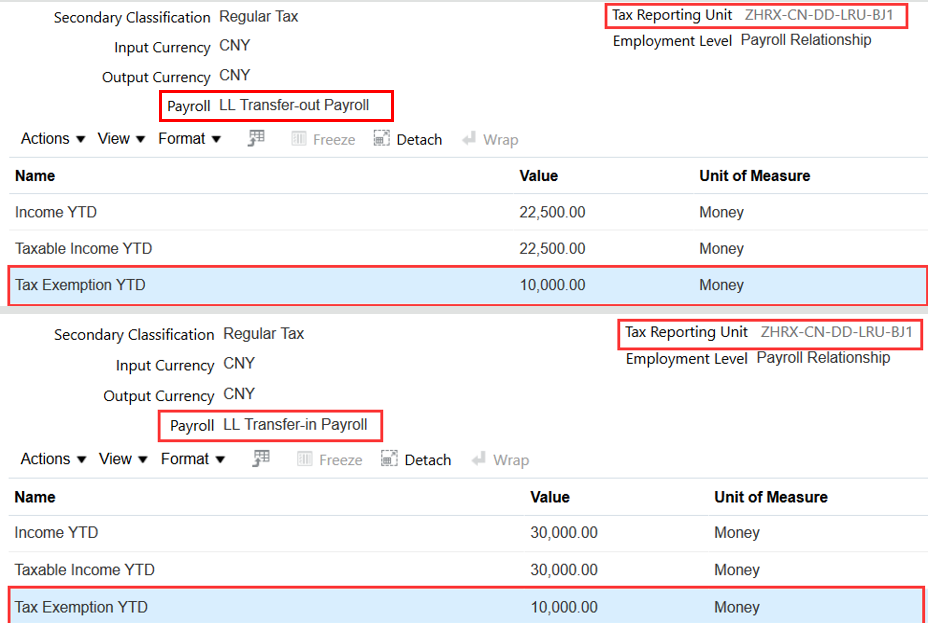928x623 pixels.
Task: Open View menu above Transfer-in Payroll table
Action: coord(123,459)
